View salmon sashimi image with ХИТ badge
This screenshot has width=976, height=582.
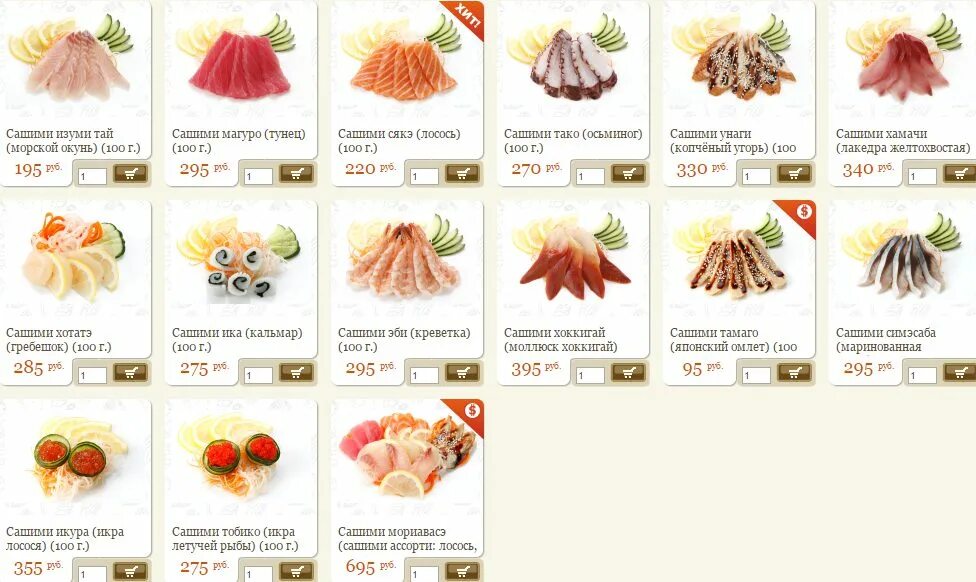point(407,59)
